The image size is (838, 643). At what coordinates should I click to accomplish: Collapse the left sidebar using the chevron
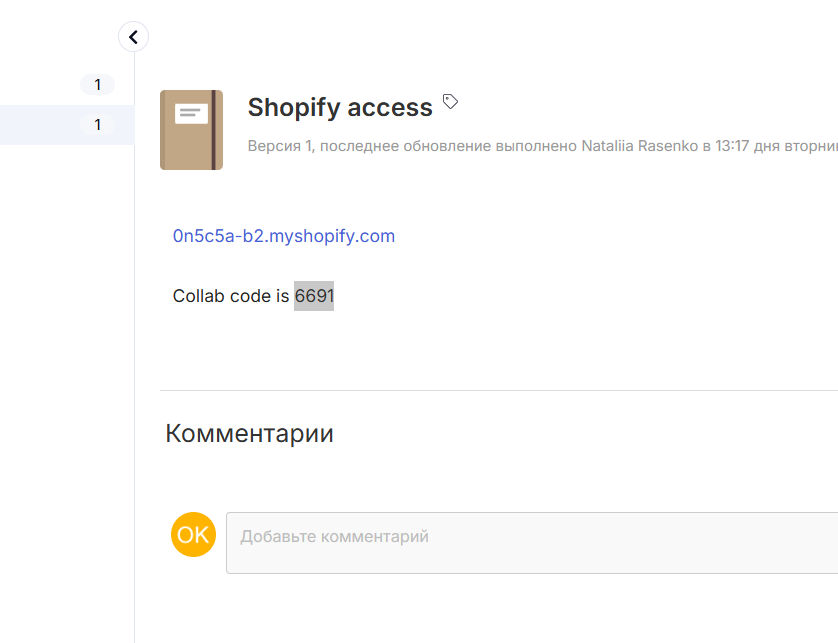133,37
